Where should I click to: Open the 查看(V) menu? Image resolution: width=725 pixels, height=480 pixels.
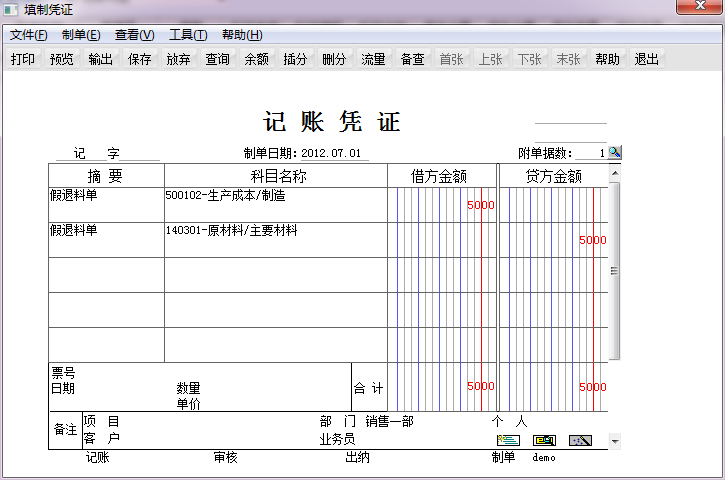(135, 35)
